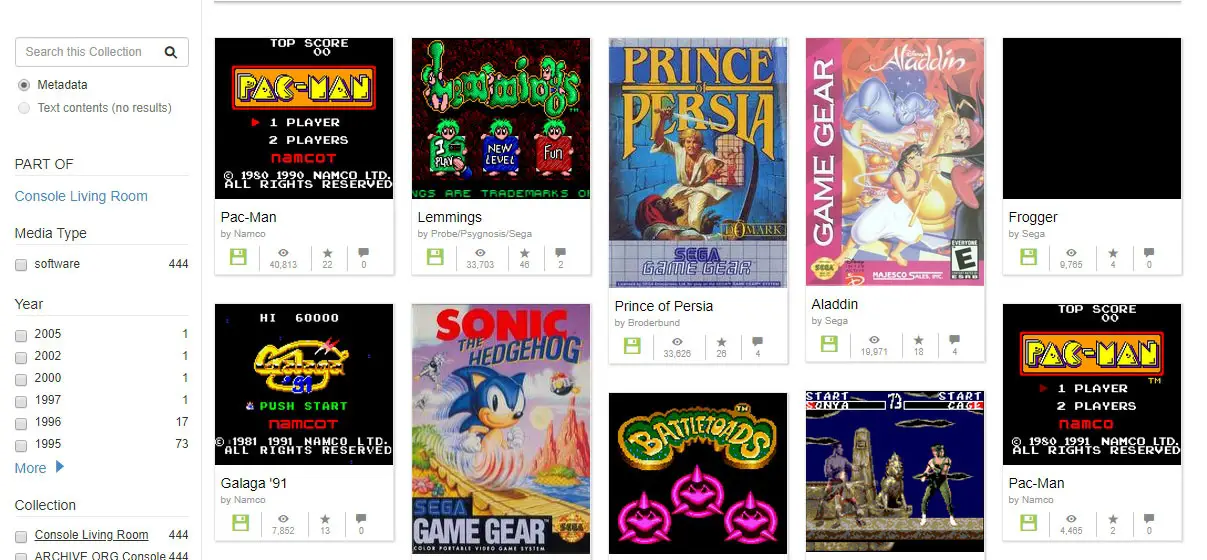The width and height of the screenshot is (1207, 560).
Task: Open the Battletoads game thumbnail
Action: (x=698, y=474)
